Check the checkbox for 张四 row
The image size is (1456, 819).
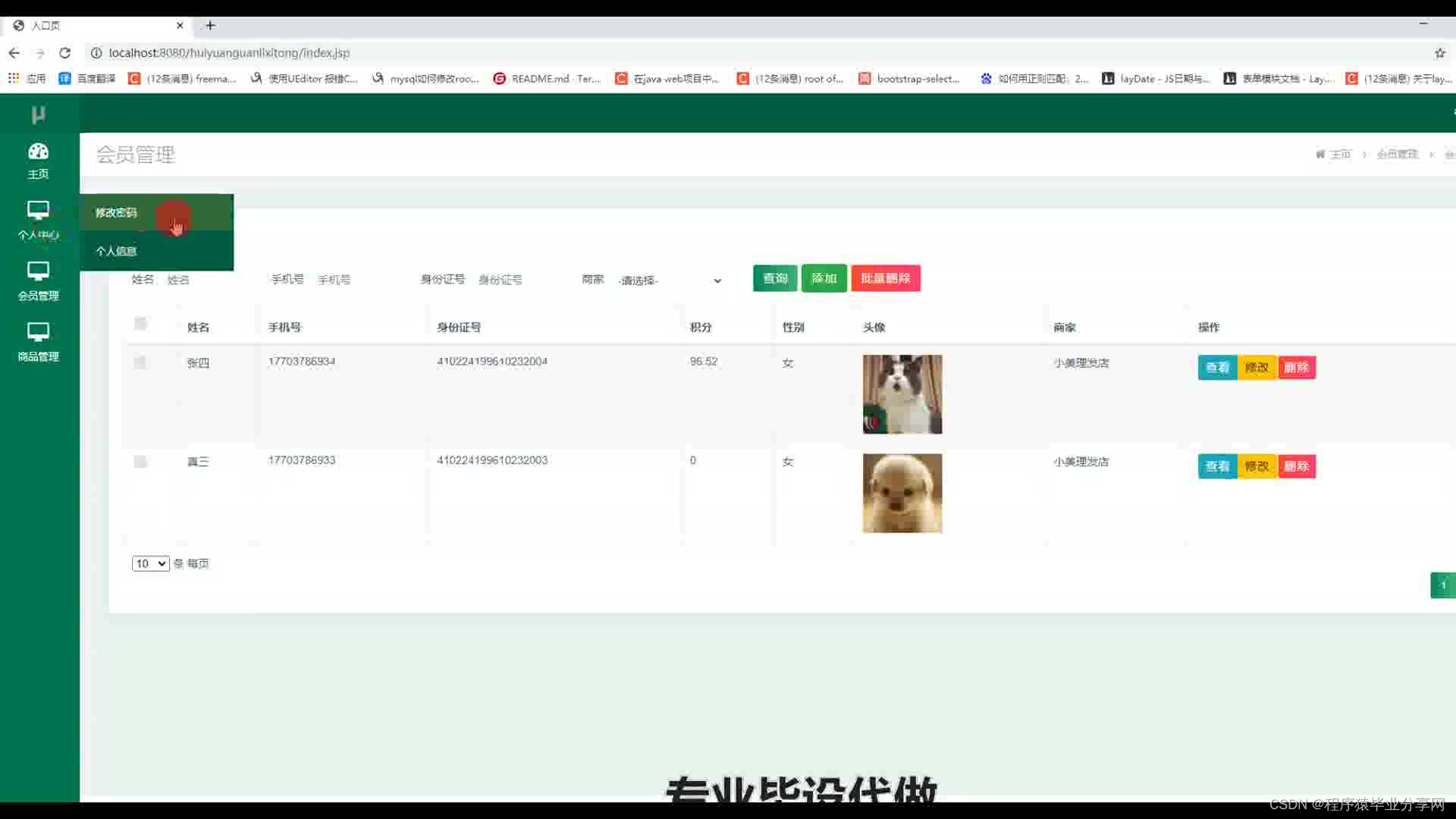[x=140, y=362]
